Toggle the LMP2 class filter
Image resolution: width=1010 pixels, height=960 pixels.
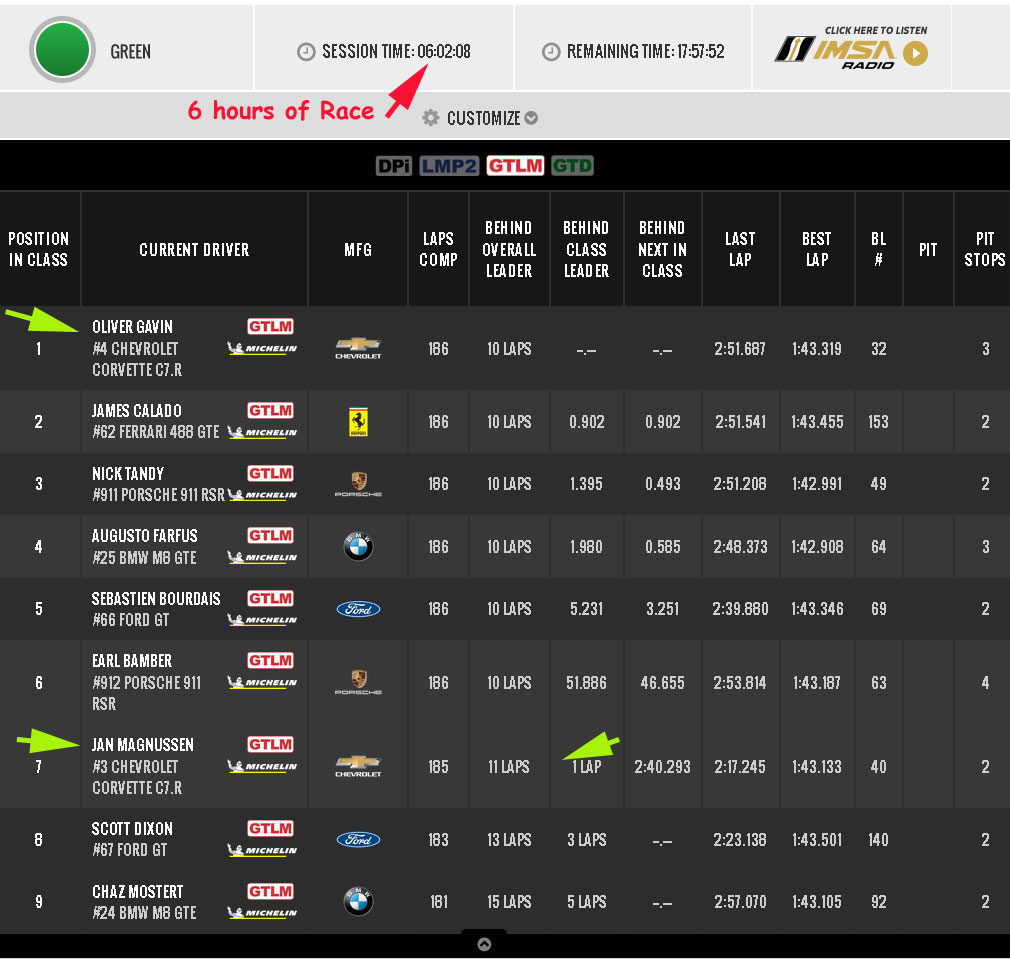[449, 166]
